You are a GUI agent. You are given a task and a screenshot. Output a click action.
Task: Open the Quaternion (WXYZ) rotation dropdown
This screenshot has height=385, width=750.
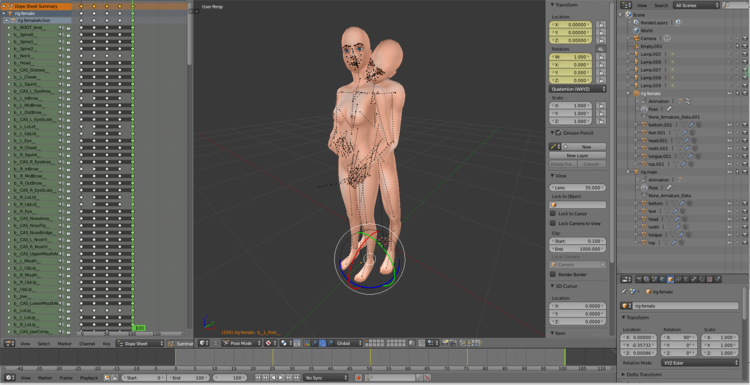click(578, 89)
